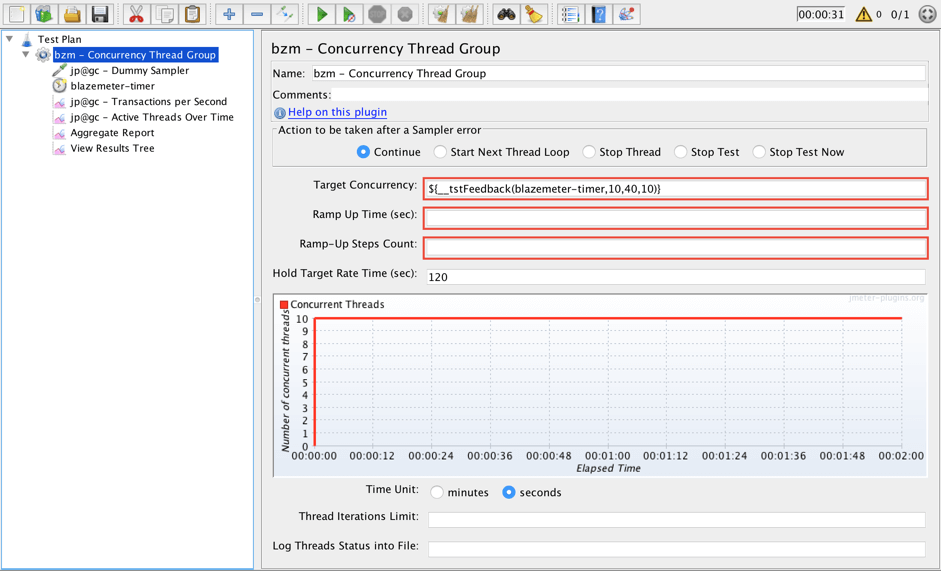
Task: Copy the selected element
Action: [x=164, y=14]
